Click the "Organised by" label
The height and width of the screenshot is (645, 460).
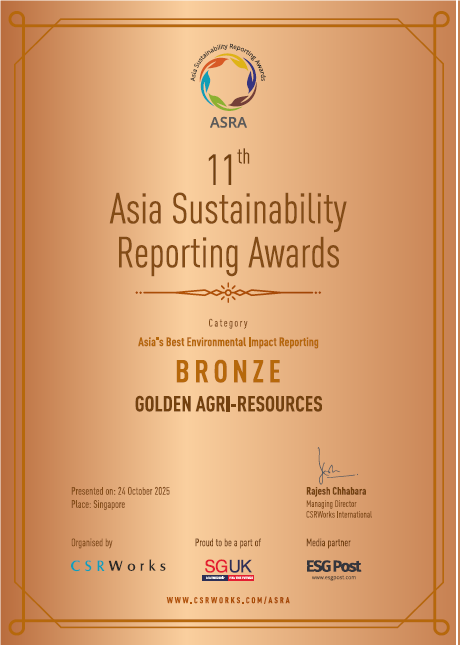click(x=91, y=543)
